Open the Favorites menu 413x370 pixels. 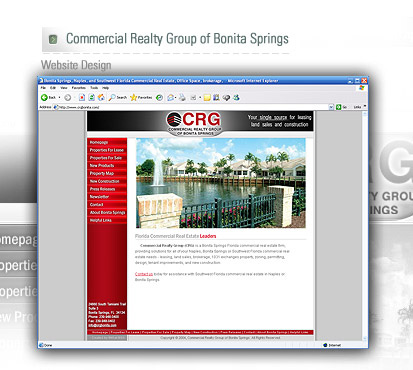(x=79, y=88)
